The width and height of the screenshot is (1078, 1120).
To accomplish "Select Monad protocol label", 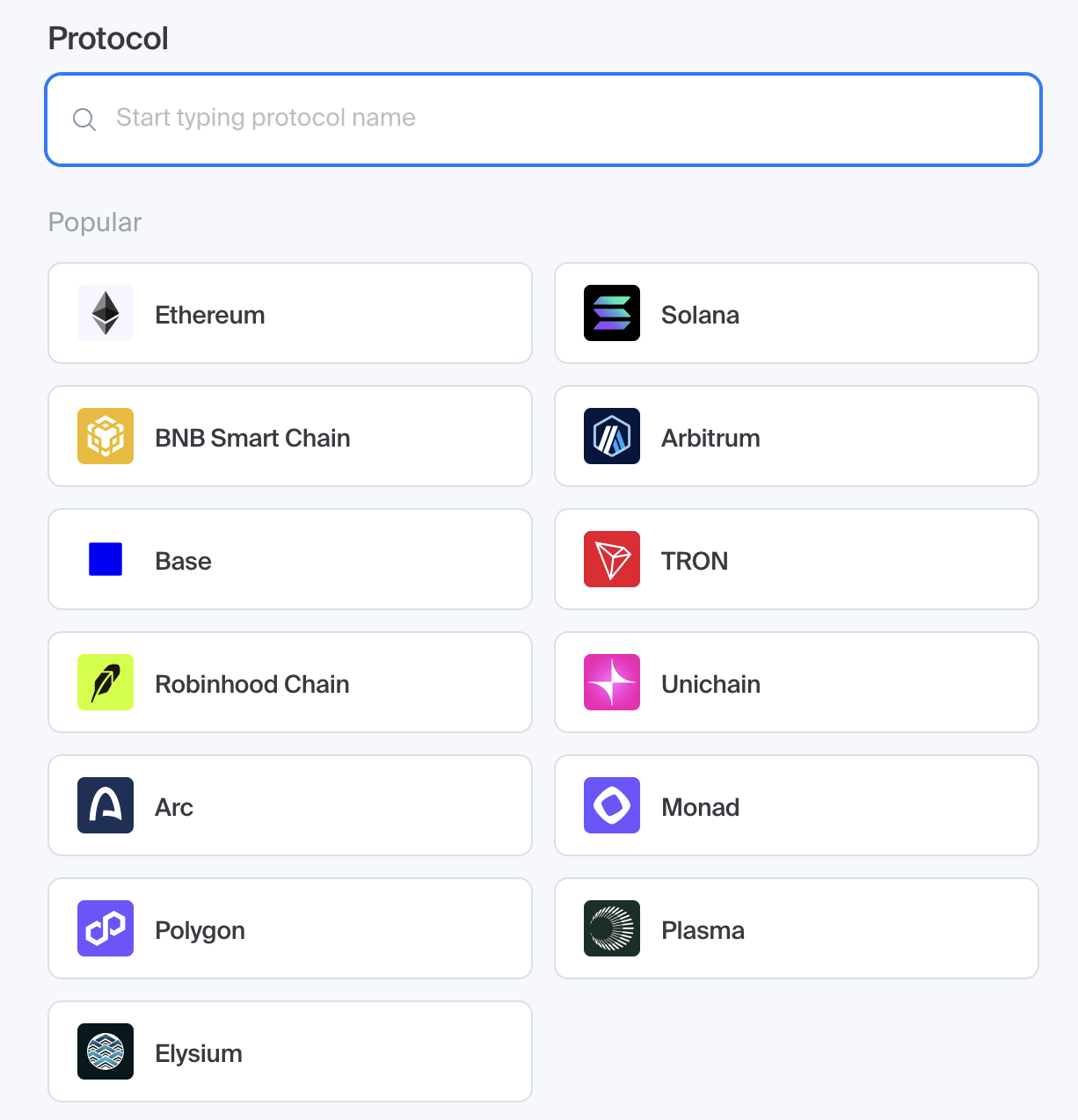I will click(700, 807).
